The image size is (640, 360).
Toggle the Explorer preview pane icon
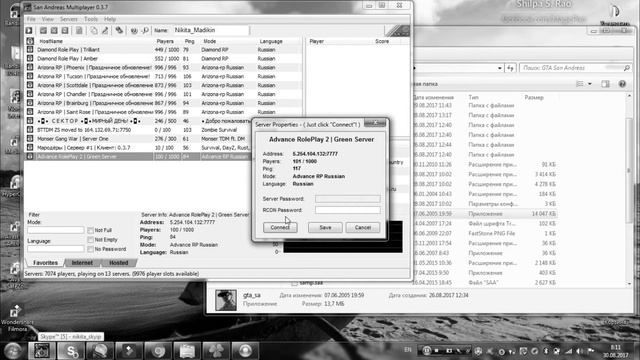[x=605, y=84]
